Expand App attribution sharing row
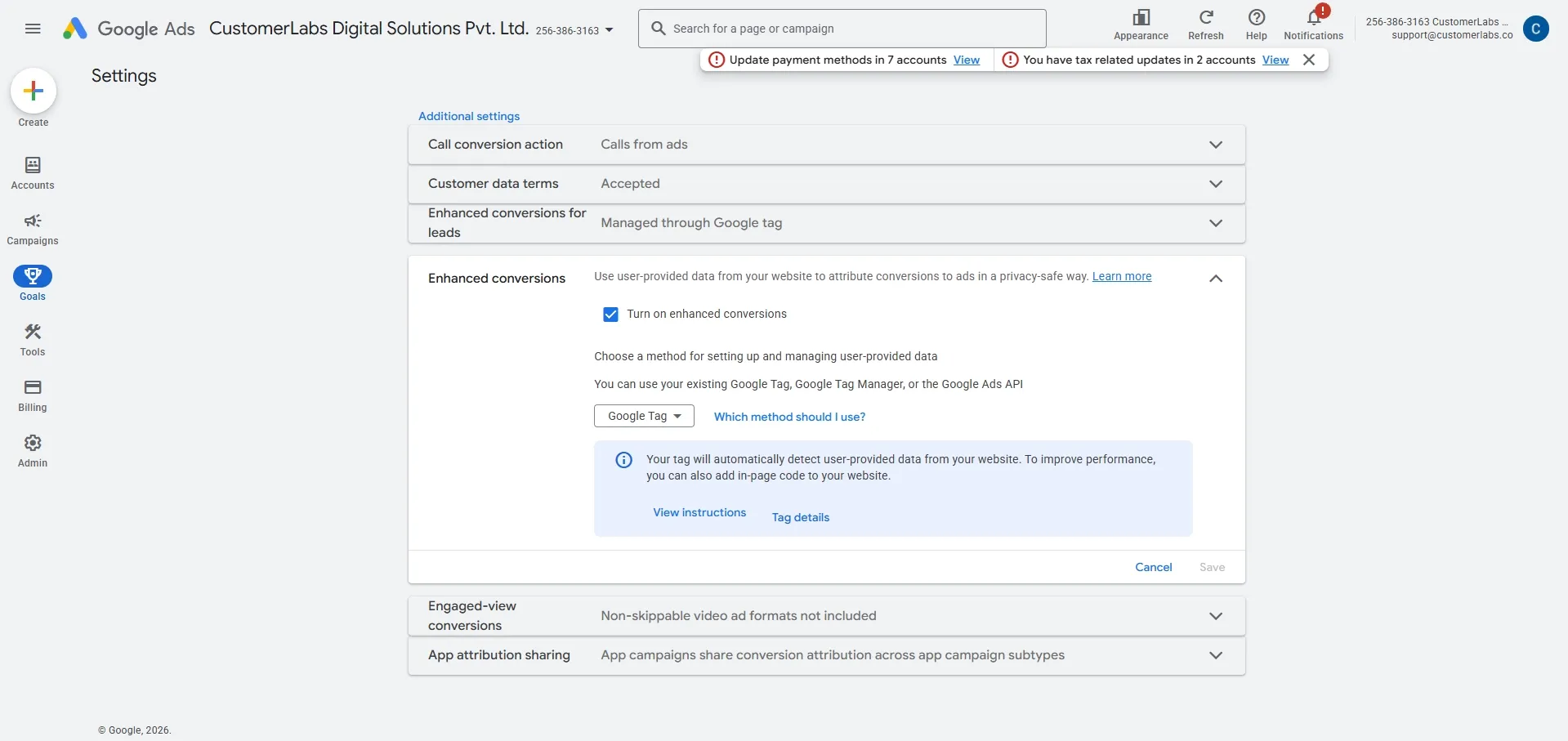 coord(826,655)
